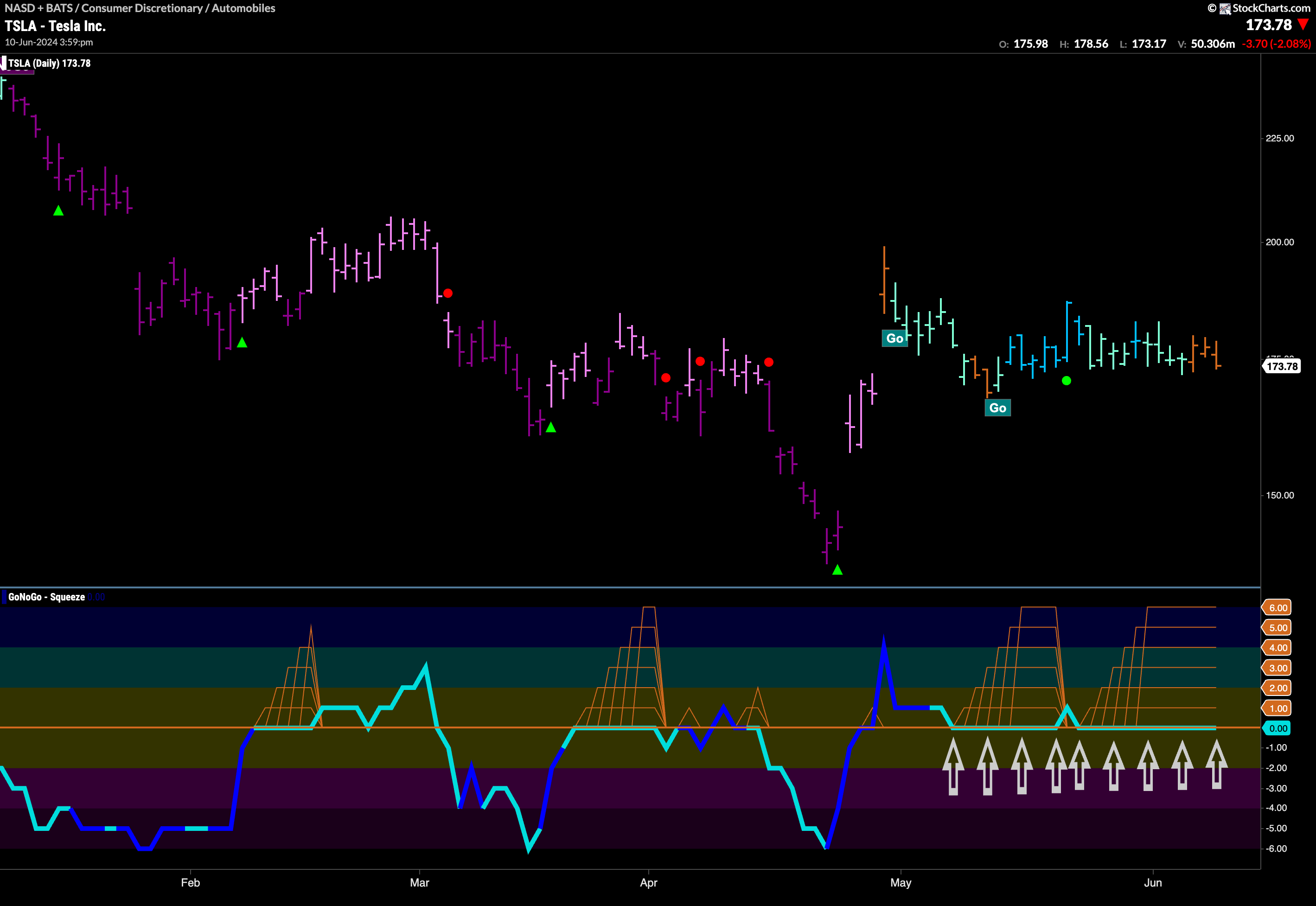The height and width of the screenshot is (906, 1316).
Task: Click the orange 6.00 squeeze level tag
Action: pyautogui.click(x=1277, y=607)
